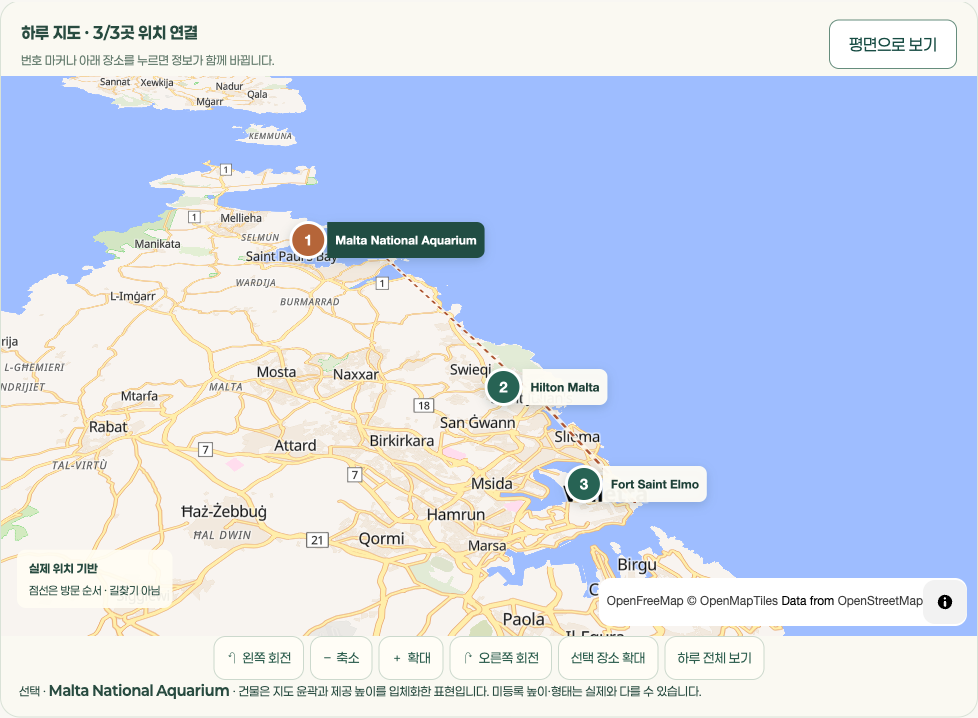Click the Manikata village label on map
This screenshot has height=718, width=978.
157,244
